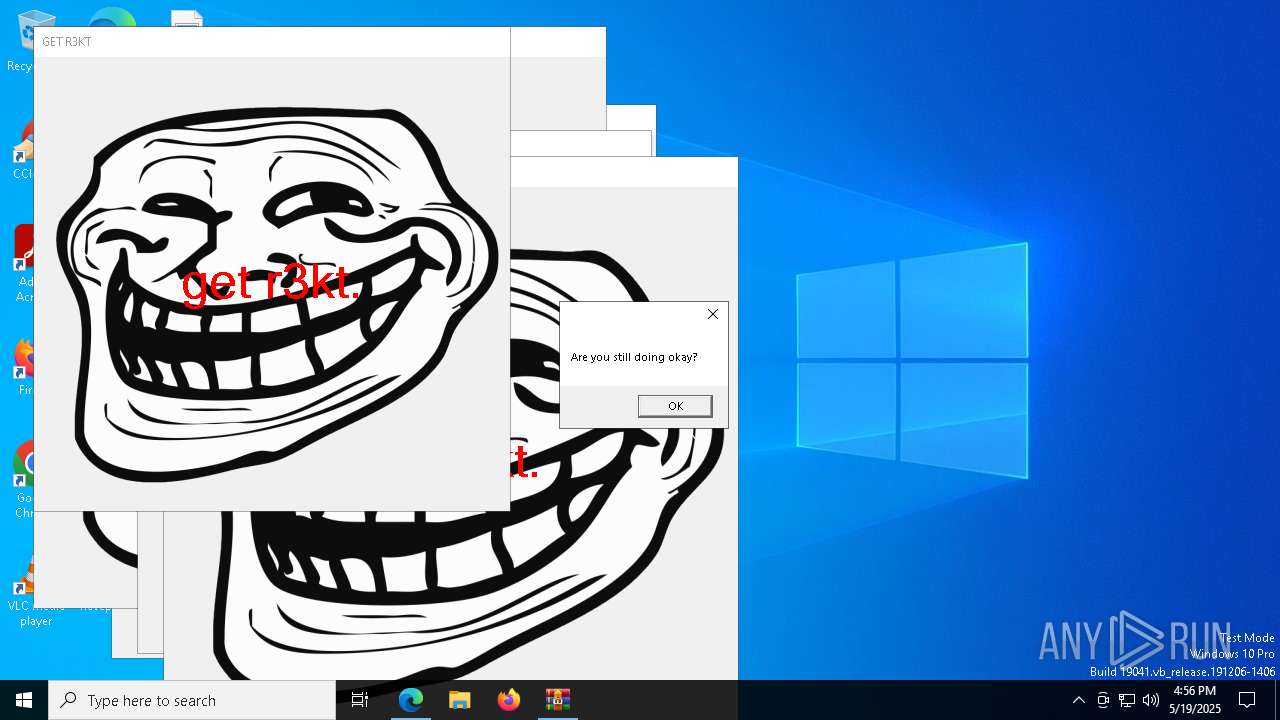Click the taskbar search box

(192, 700)
